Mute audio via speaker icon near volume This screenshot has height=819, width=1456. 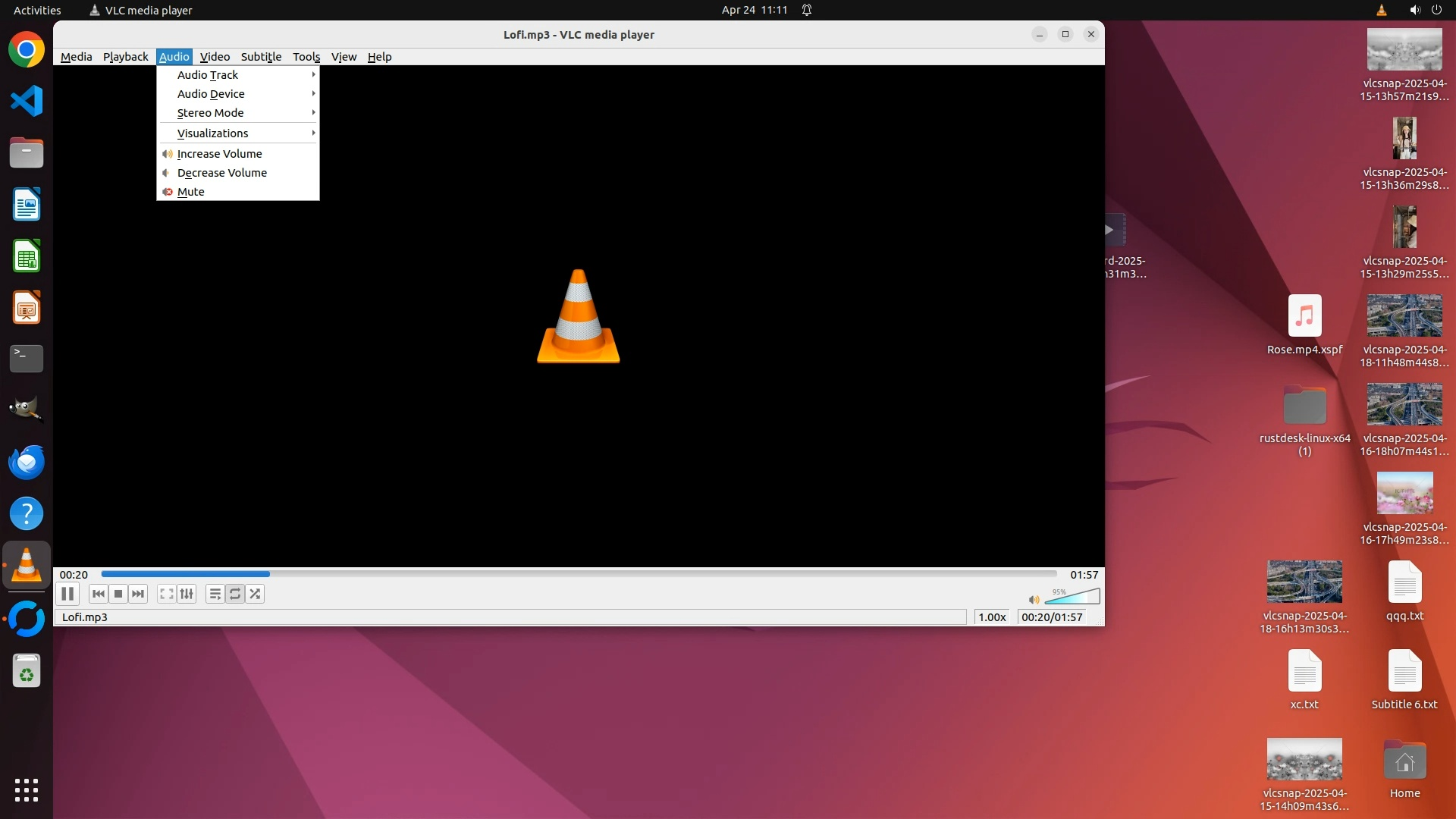tap(1034, 600)
